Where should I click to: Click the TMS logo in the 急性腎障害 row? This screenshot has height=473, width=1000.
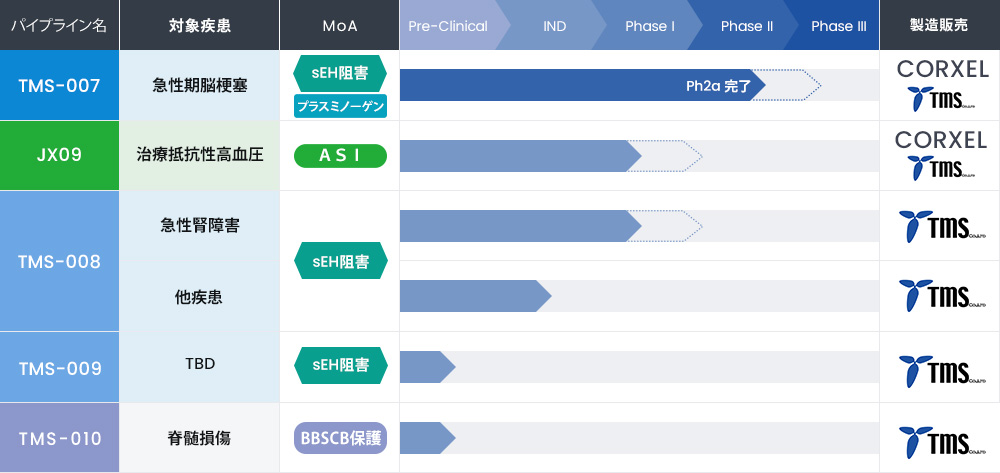click(940, 226)
